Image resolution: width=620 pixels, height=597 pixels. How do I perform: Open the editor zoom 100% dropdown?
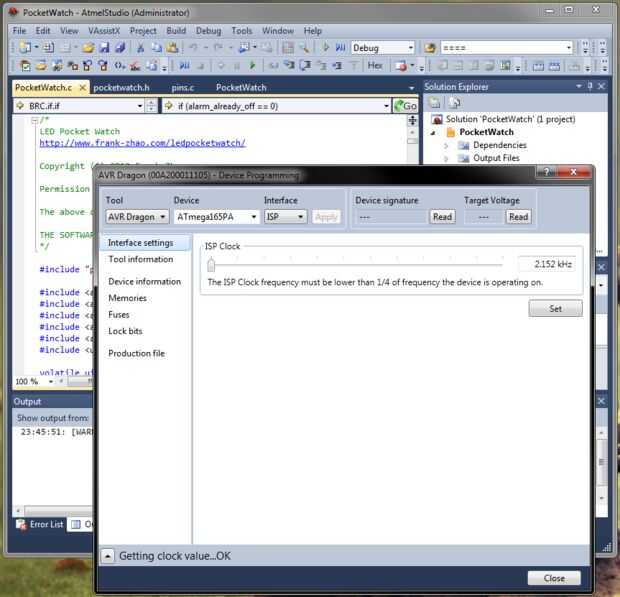coord(51,382)
